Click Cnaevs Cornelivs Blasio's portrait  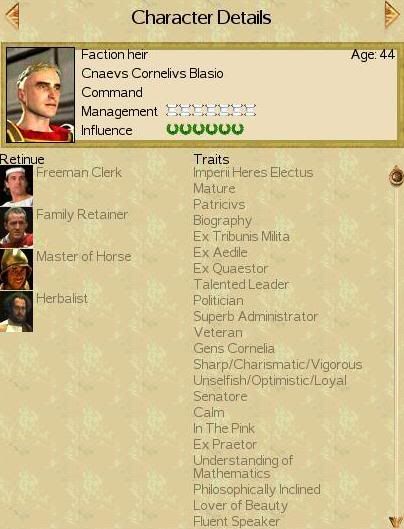pyautogui.click(x=40, y=95)
